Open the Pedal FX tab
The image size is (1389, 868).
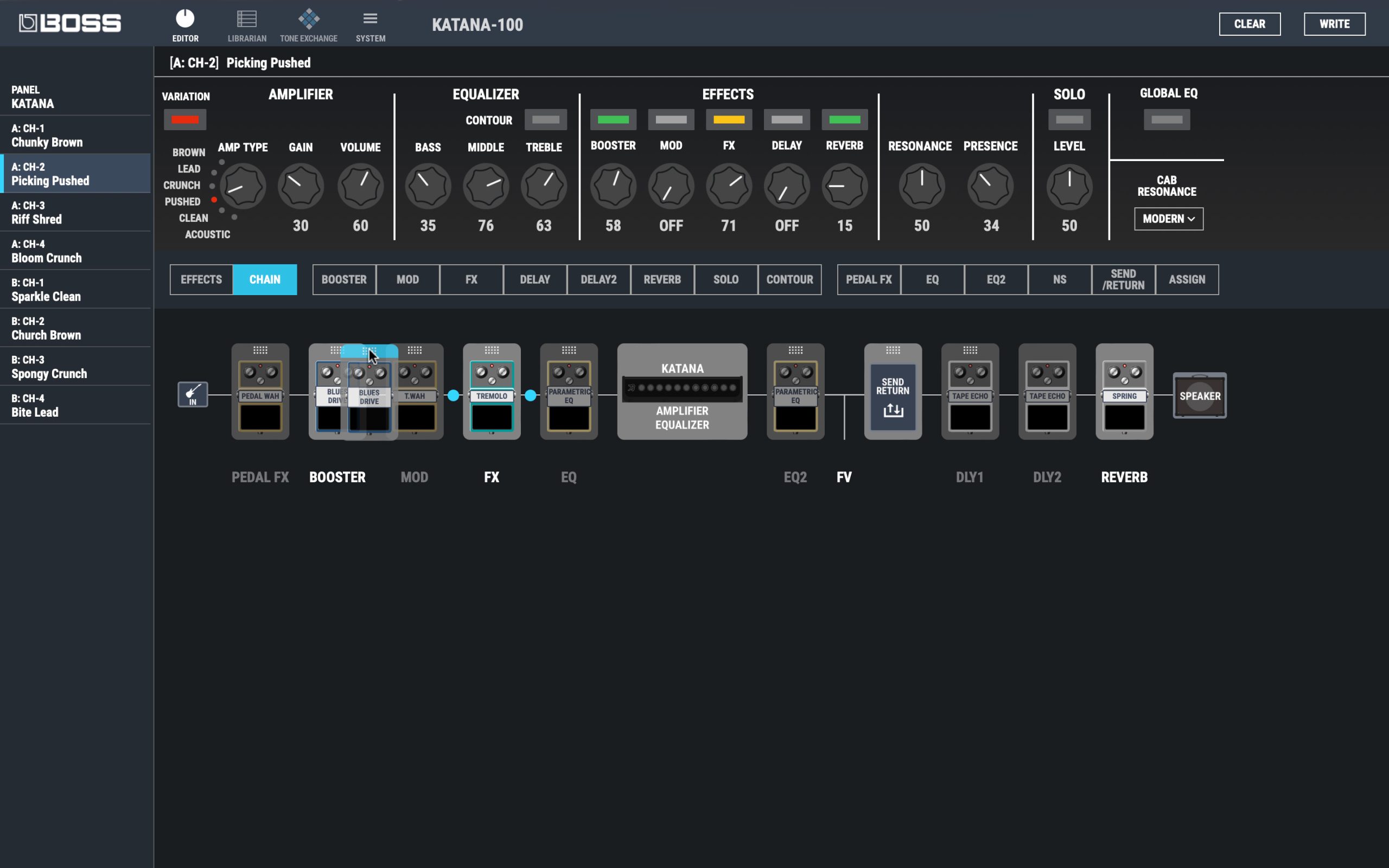click(869, 279)
